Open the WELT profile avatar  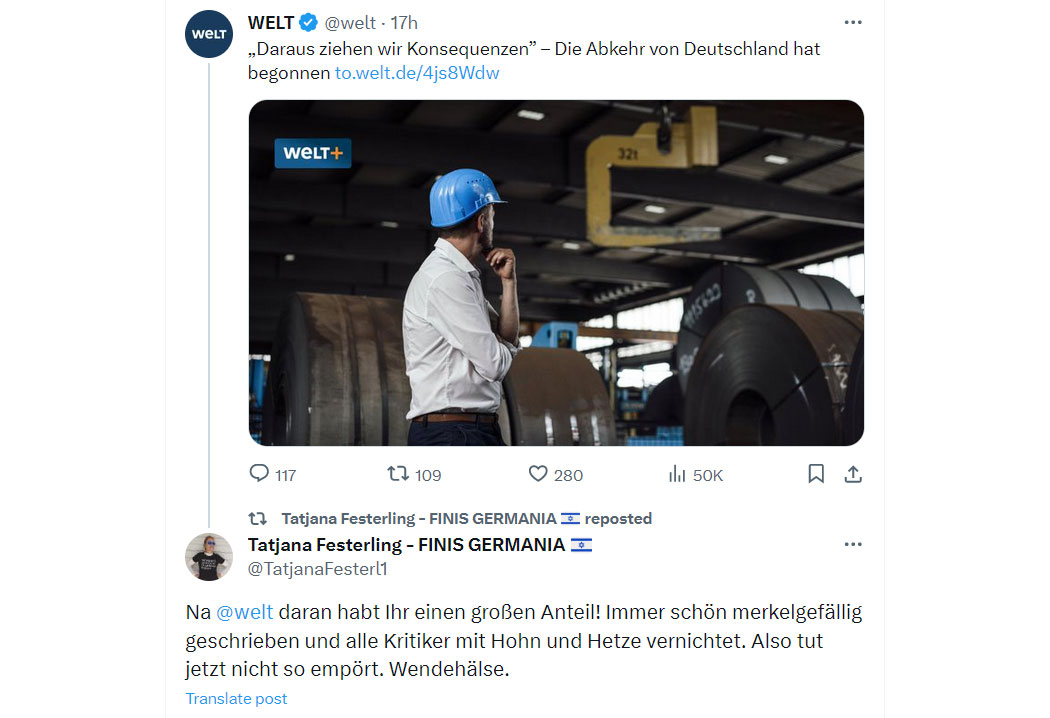(x=209, y=33)
